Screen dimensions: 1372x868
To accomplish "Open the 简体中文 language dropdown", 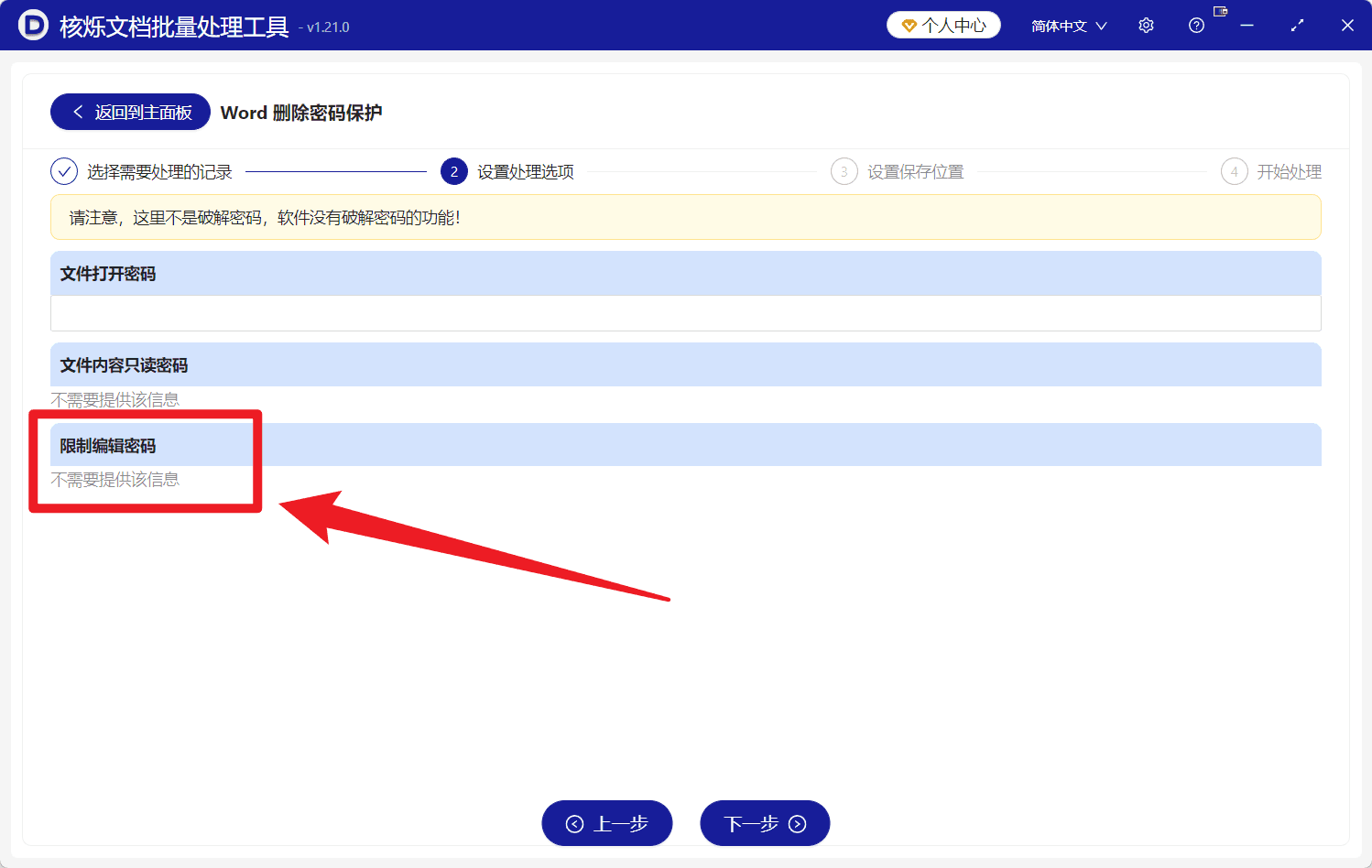I will pos(1069,25).
